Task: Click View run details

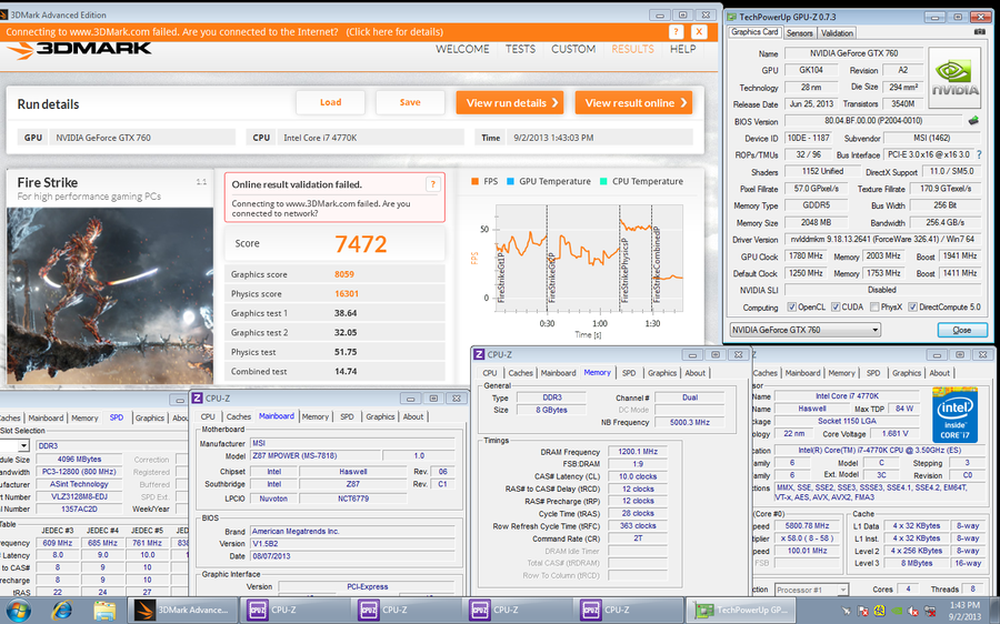Action: [x=510, y=103]
